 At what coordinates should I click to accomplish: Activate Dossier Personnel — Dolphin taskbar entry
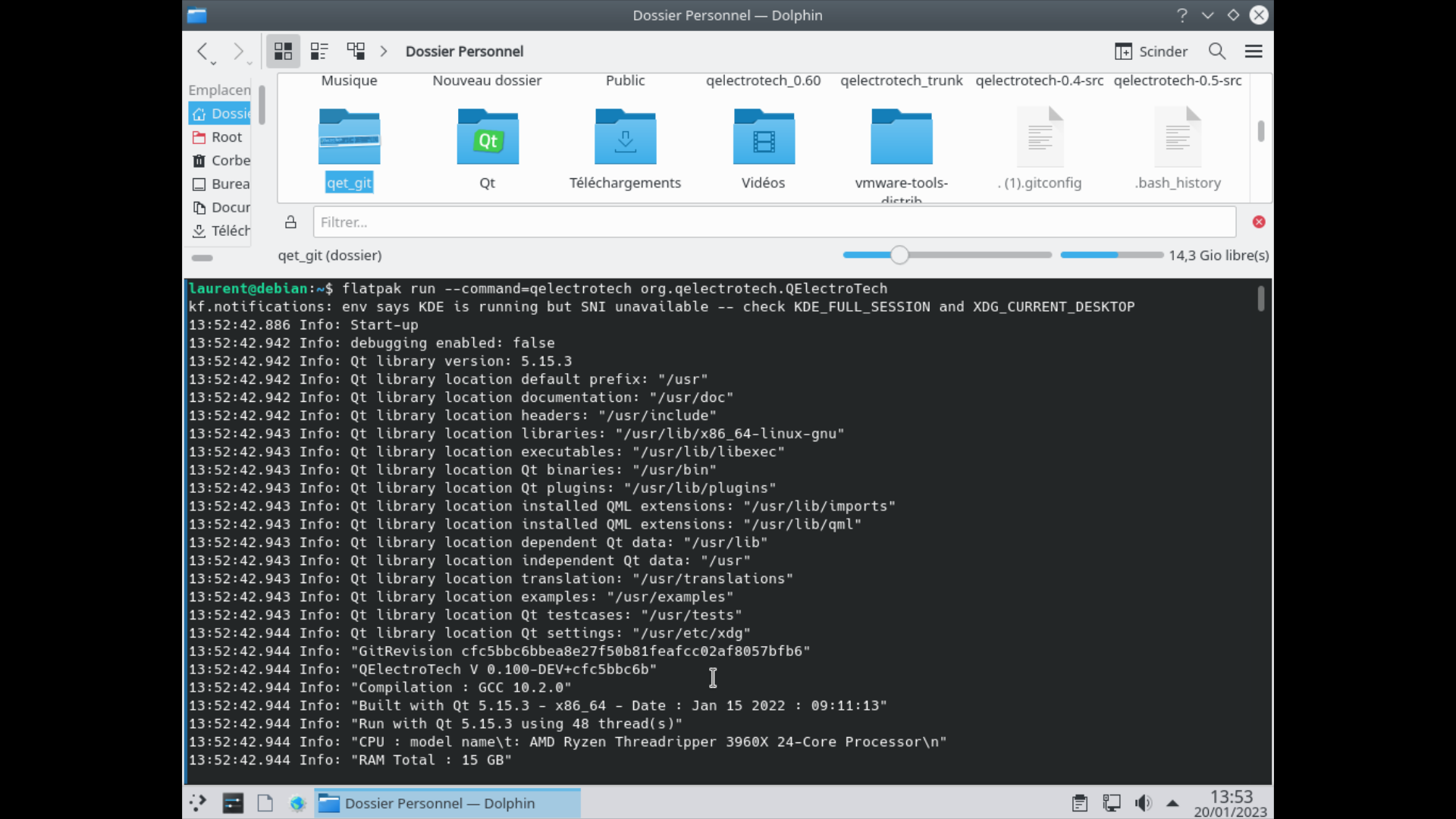pyautogui.click(x=447, y=803)
